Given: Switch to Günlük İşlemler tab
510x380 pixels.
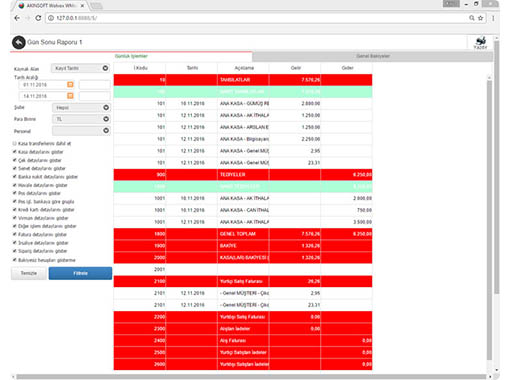Looking at the screenshot, I should pyautogui.click(x=131, y=56).
